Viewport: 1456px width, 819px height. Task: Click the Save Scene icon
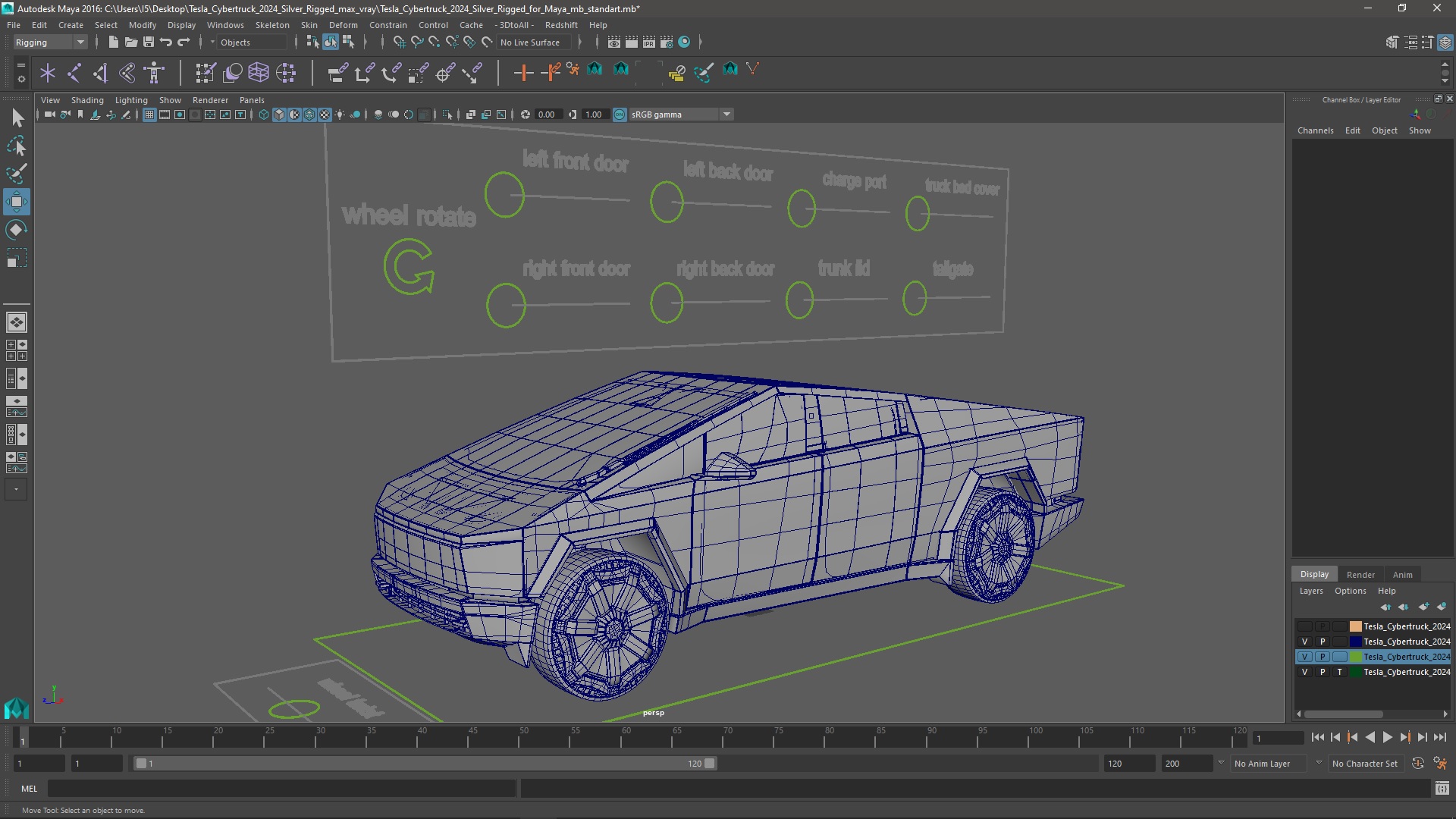149,42
